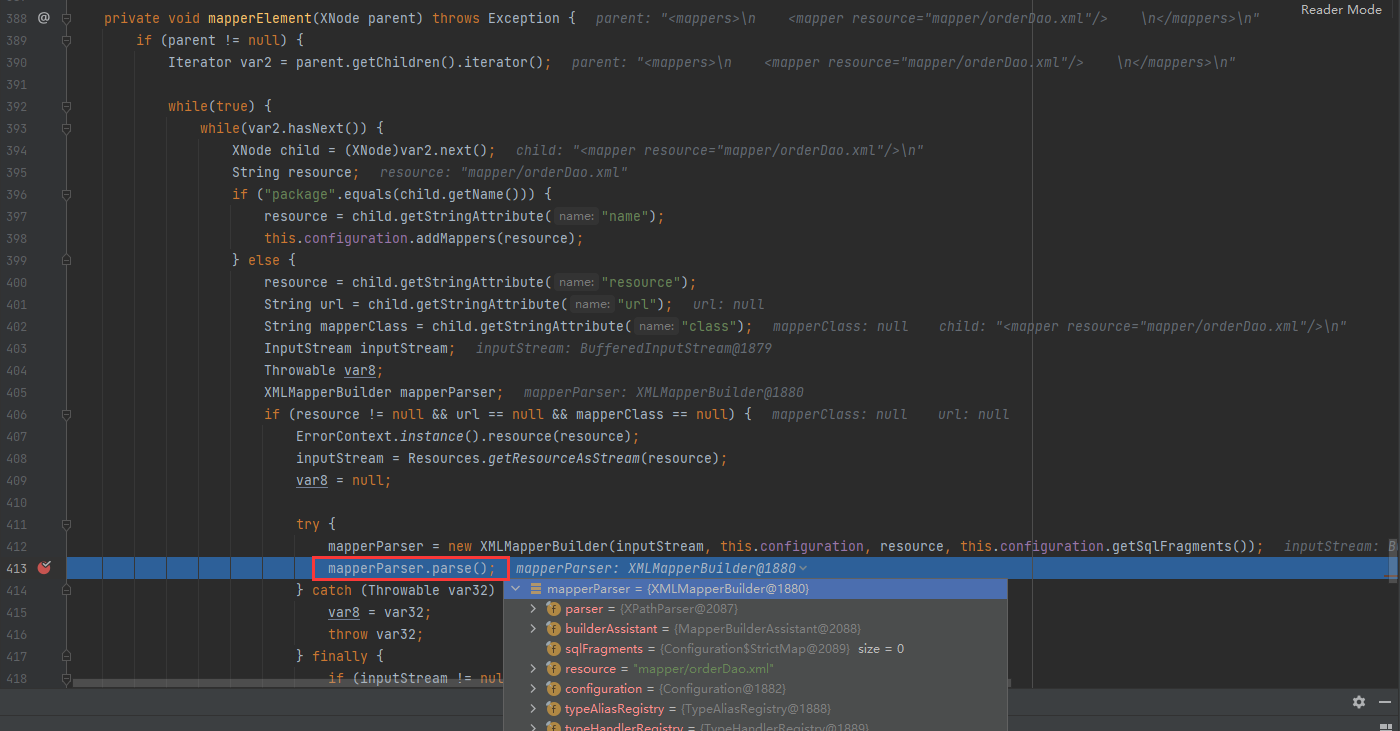1400x731 pixels.
Task: Click the var8 = null assignment on line 409
Action: coord(343,480)
